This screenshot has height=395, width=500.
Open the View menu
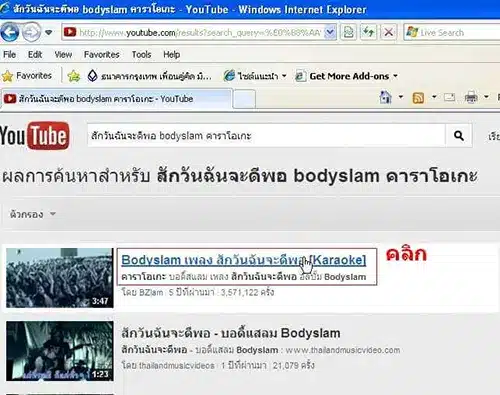coord(63,54)
